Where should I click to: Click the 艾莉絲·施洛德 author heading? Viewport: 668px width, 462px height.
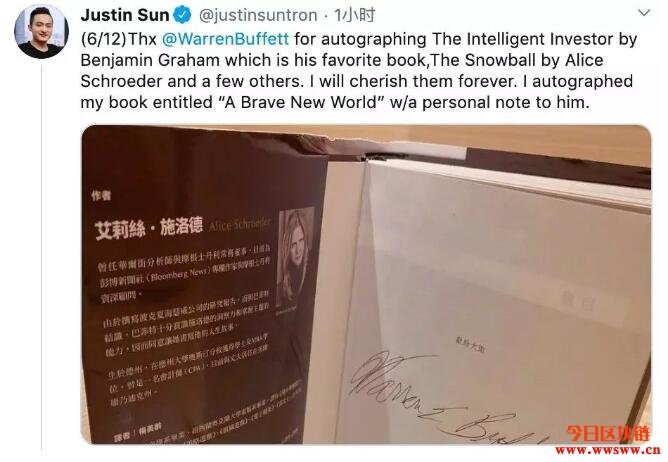149,228
